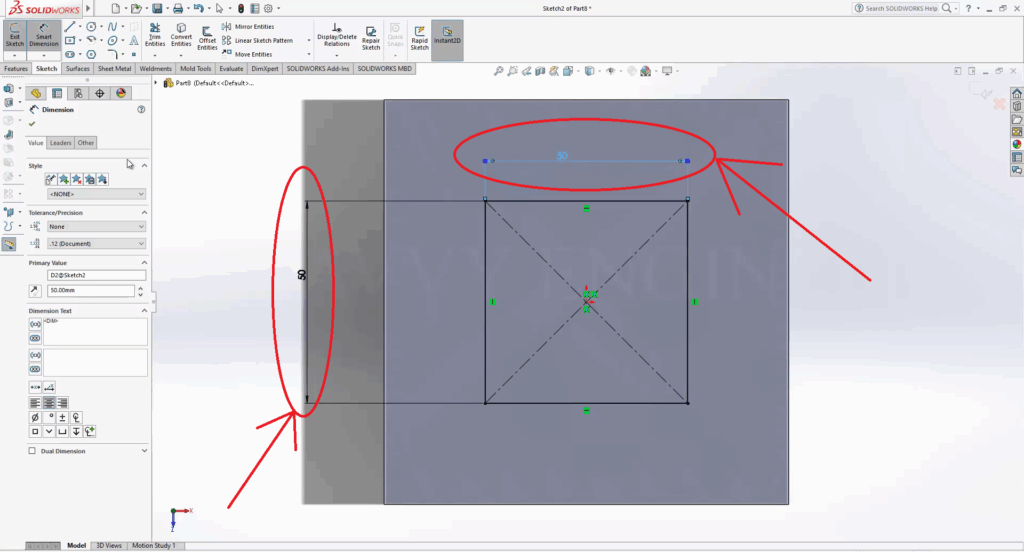The width and height of the screenshot is (1024, 552).
Task: Click the Smart Dimension tool
Action: click(43, 38)
